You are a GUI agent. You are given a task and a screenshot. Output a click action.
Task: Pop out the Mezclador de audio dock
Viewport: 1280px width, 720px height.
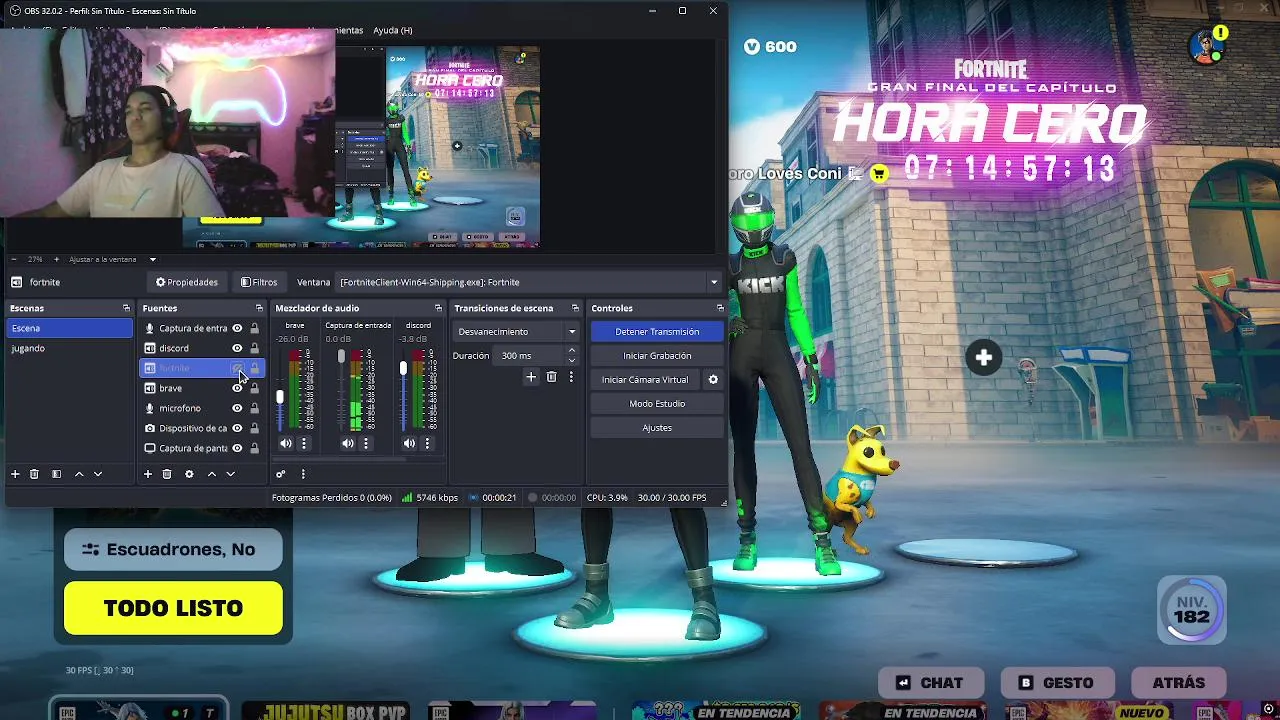[x=438, y=308]
